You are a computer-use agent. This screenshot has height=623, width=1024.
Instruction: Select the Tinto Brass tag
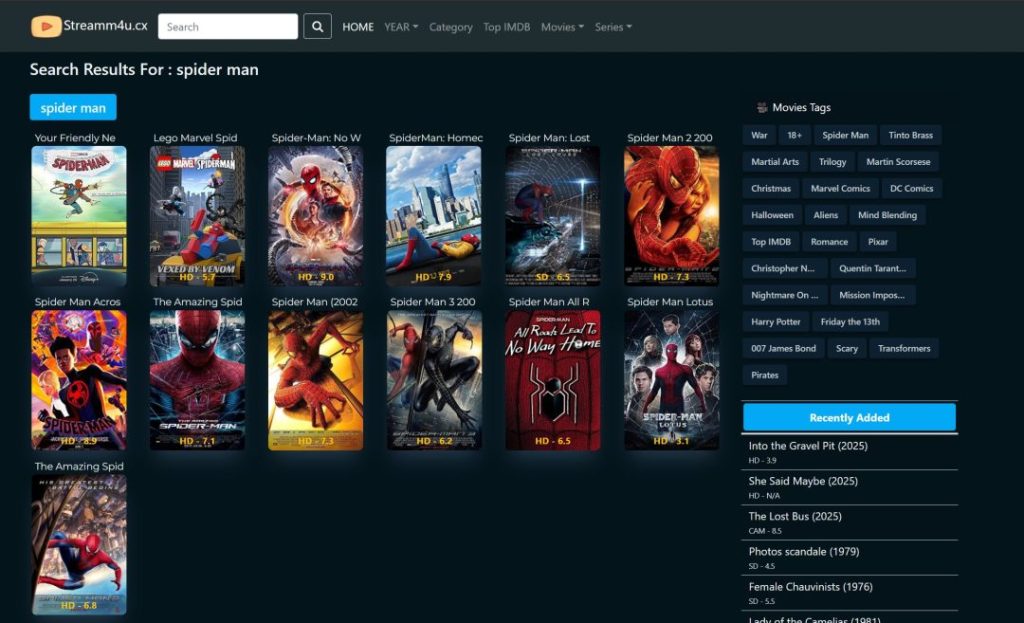pyautogui.click(x=910, y=135)
